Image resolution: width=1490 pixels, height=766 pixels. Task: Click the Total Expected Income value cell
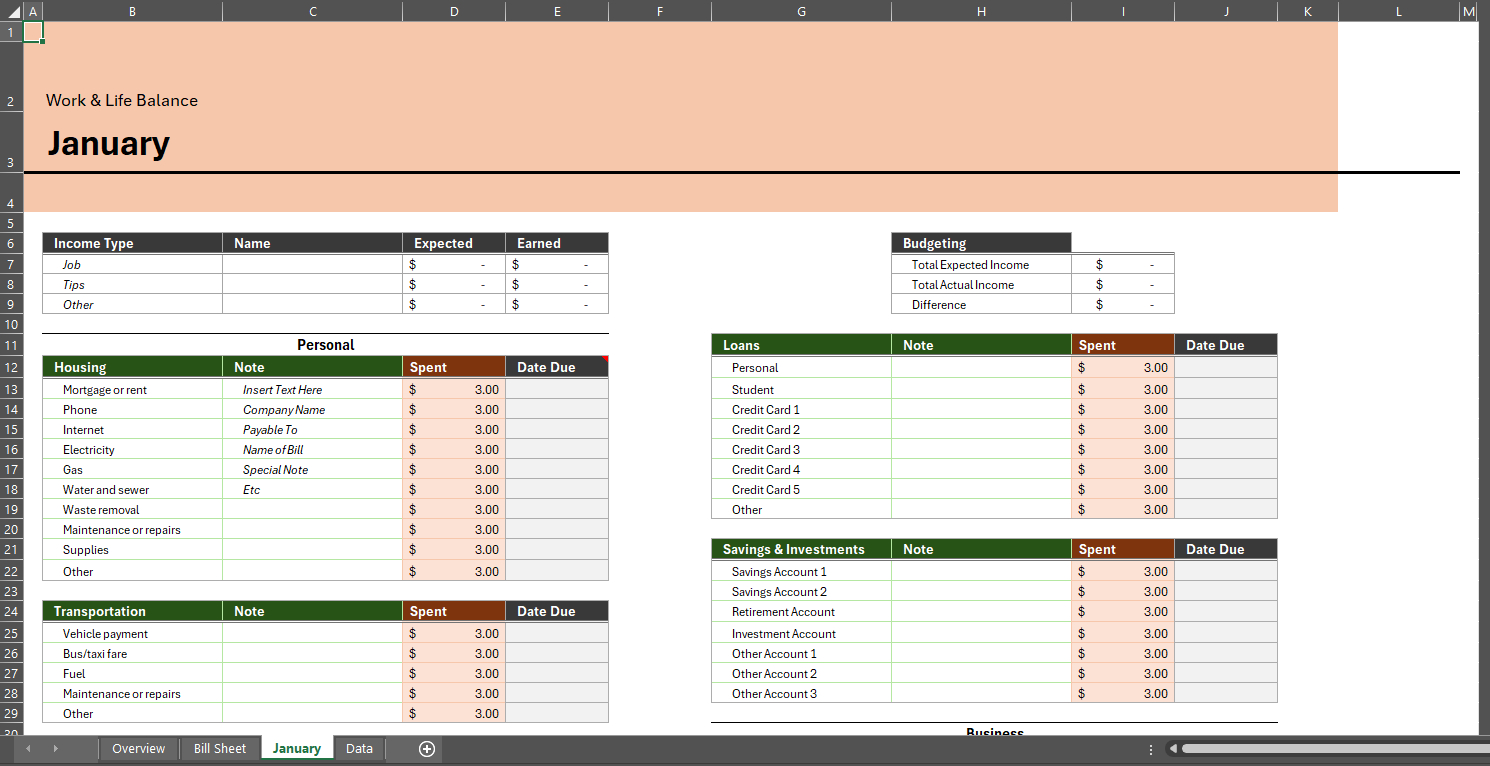(x=1122, y=265)
